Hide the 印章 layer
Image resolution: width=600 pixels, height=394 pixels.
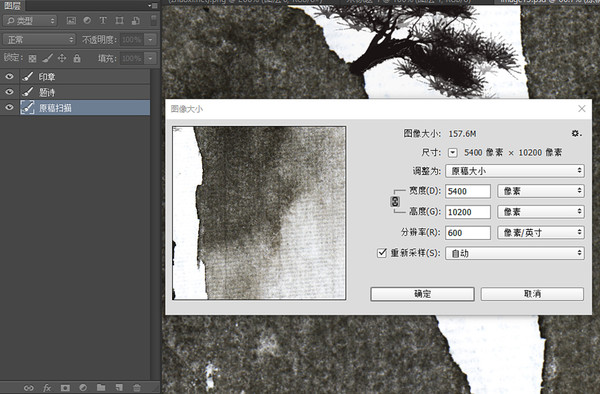(9, 77)
